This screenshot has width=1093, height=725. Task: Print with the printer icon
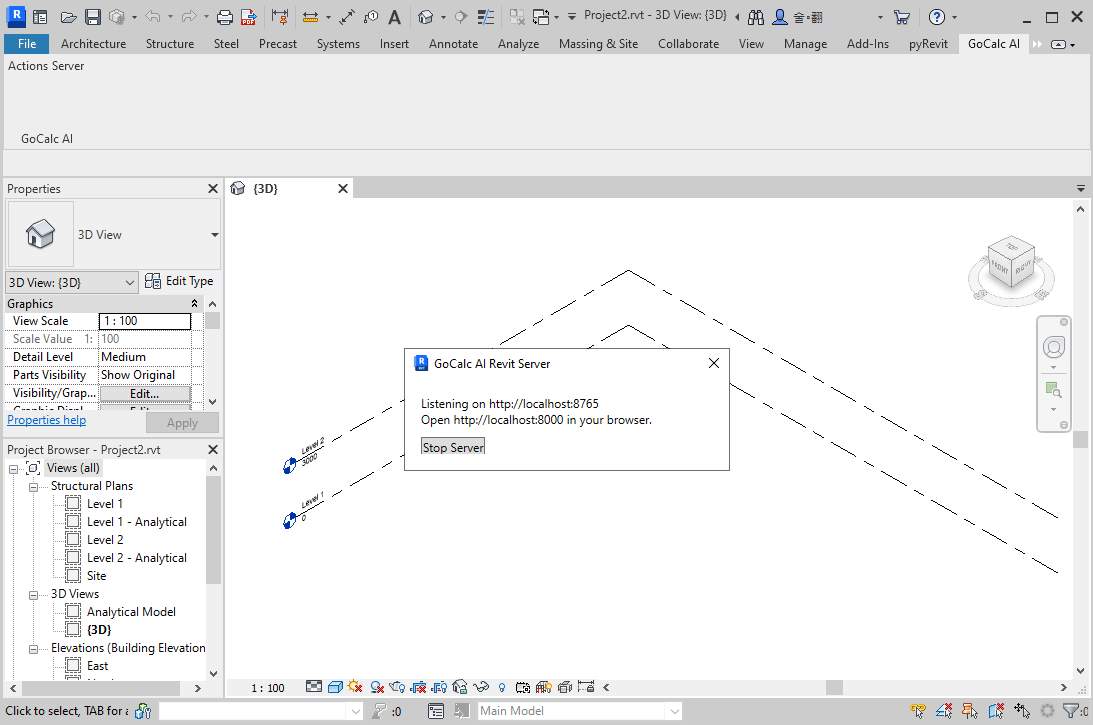click(224, 17)
